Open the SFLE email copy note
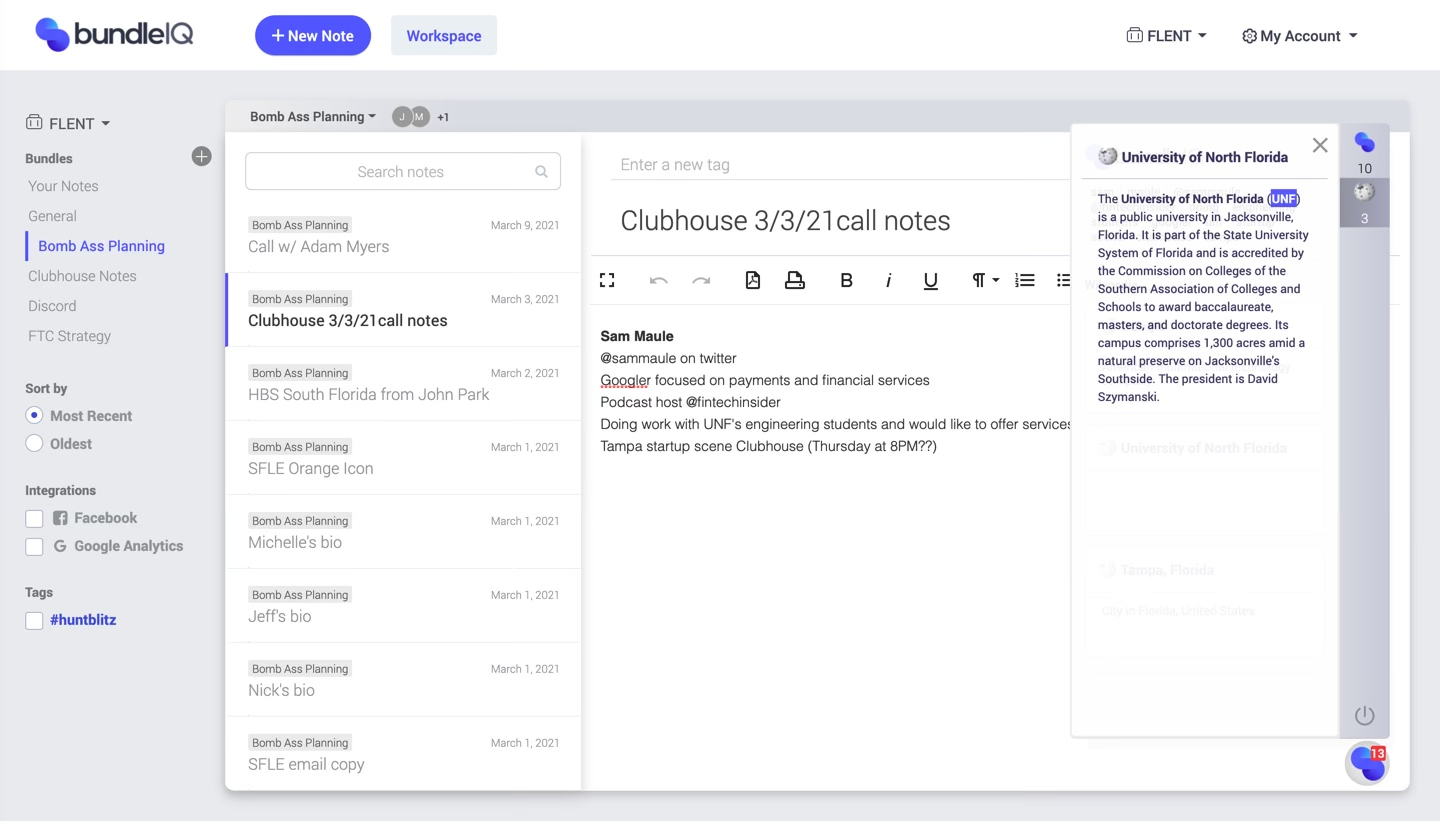This screenshot has width=1440, height=821. [x=404, y=753]
